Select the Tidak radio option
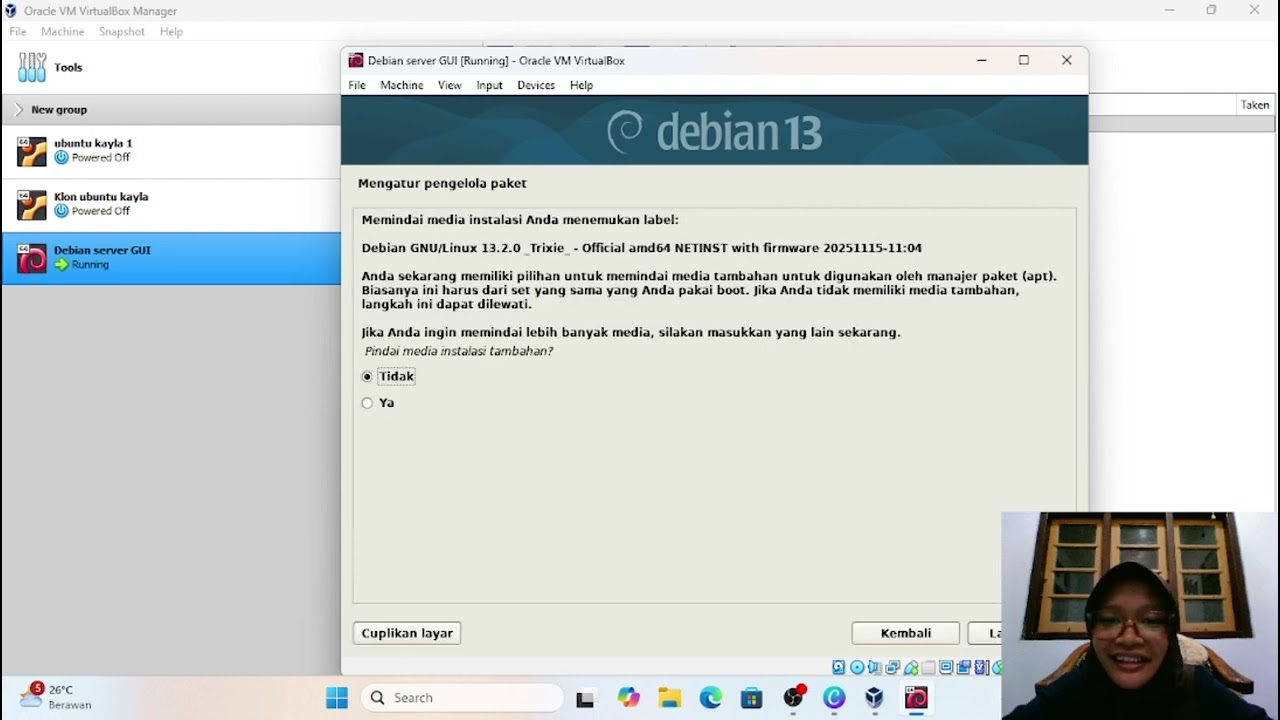This screenshot has width=1280, height=720. (x=367, y=377)
